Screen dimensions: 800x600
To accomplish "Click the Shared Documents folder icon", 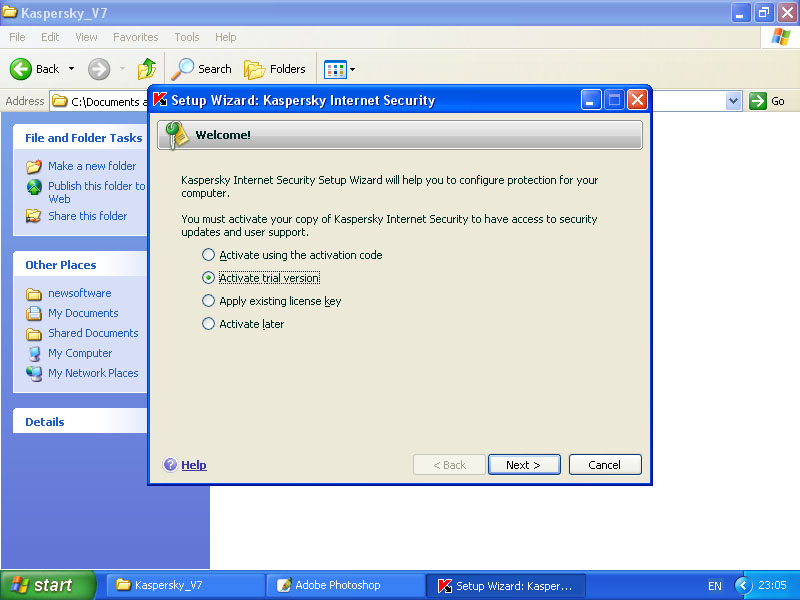I will [34, 334].
